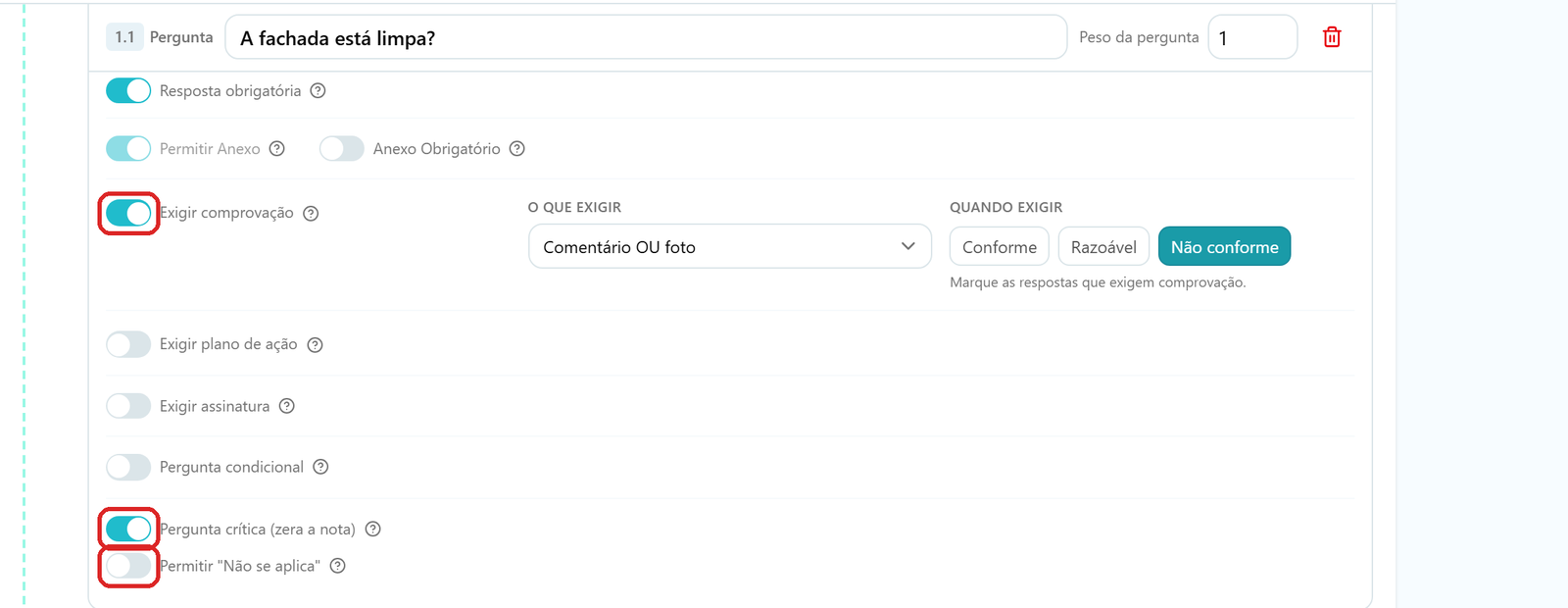Click the QUANDO EXIGIR heading
The image size is (1568, 608).
[1005, 207]
